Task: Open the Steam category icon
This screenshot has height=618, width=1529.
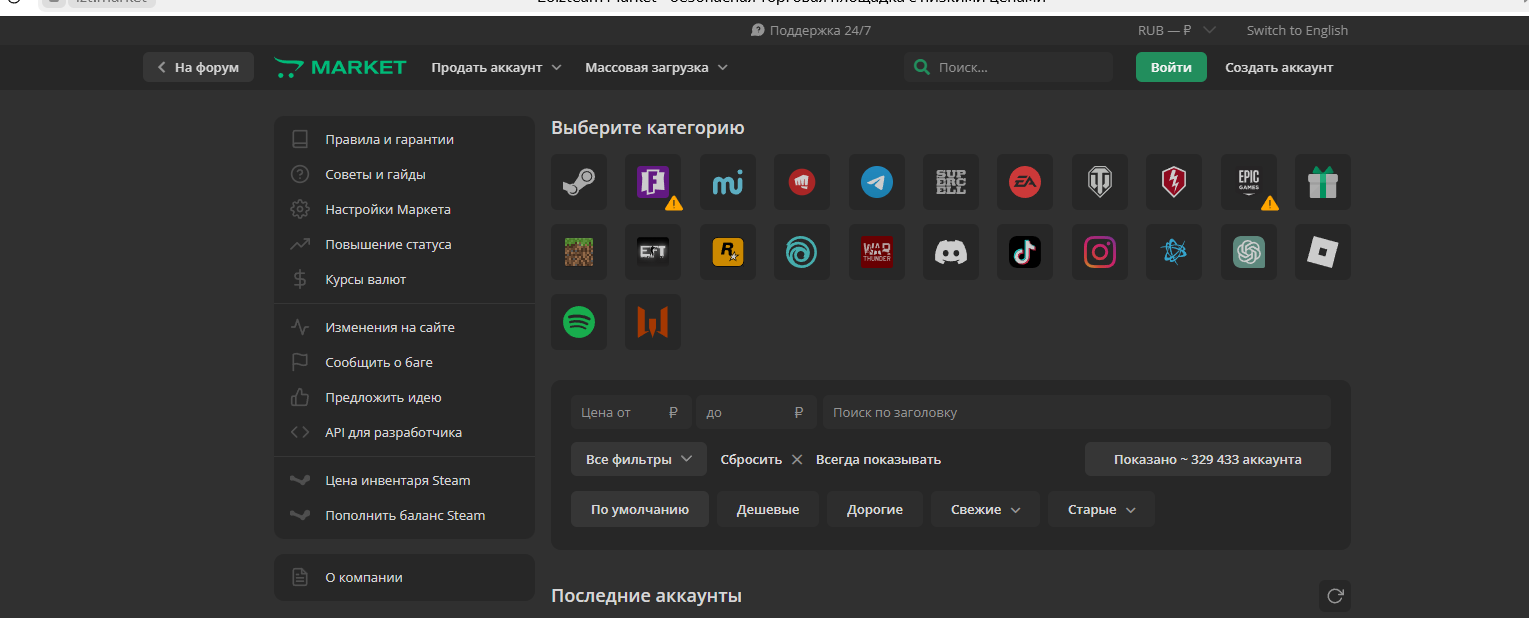Action: 578,182
